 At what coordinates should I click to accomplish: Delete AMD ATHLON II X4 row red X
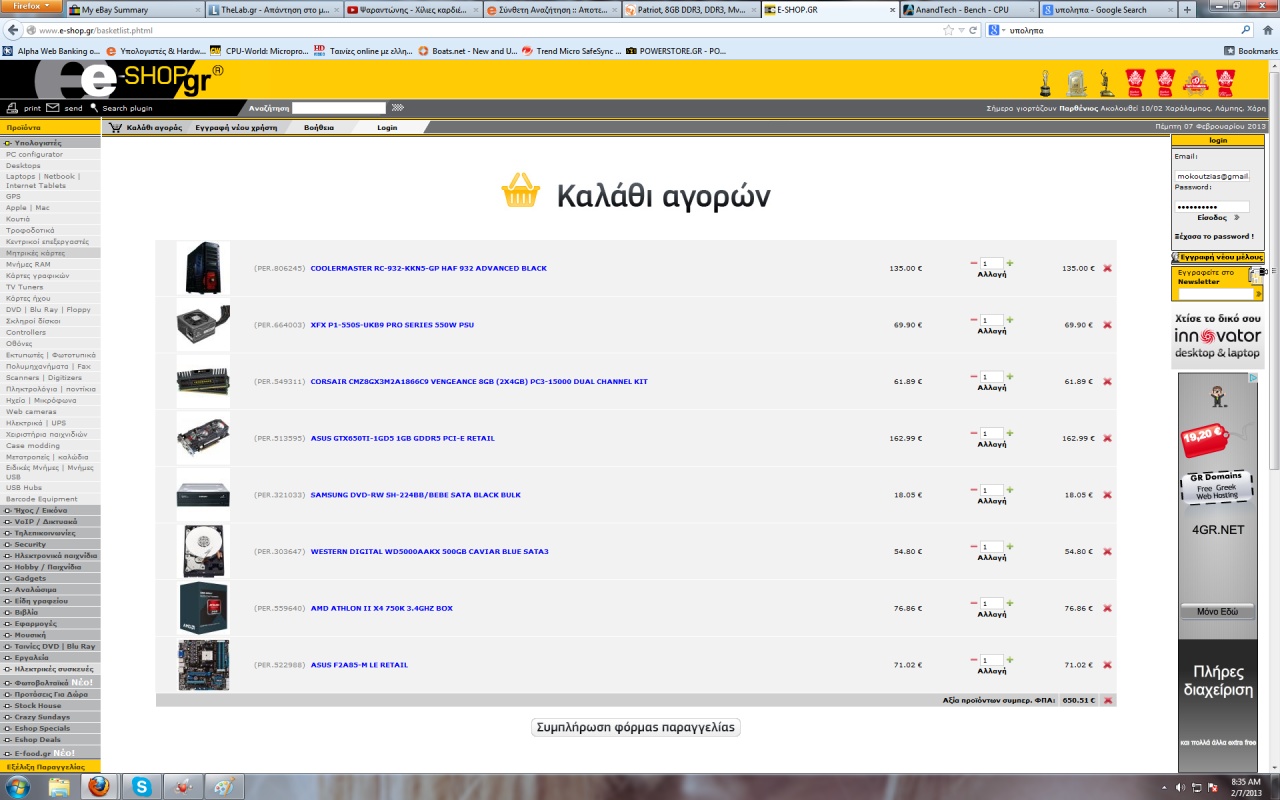pos(1107,608)
